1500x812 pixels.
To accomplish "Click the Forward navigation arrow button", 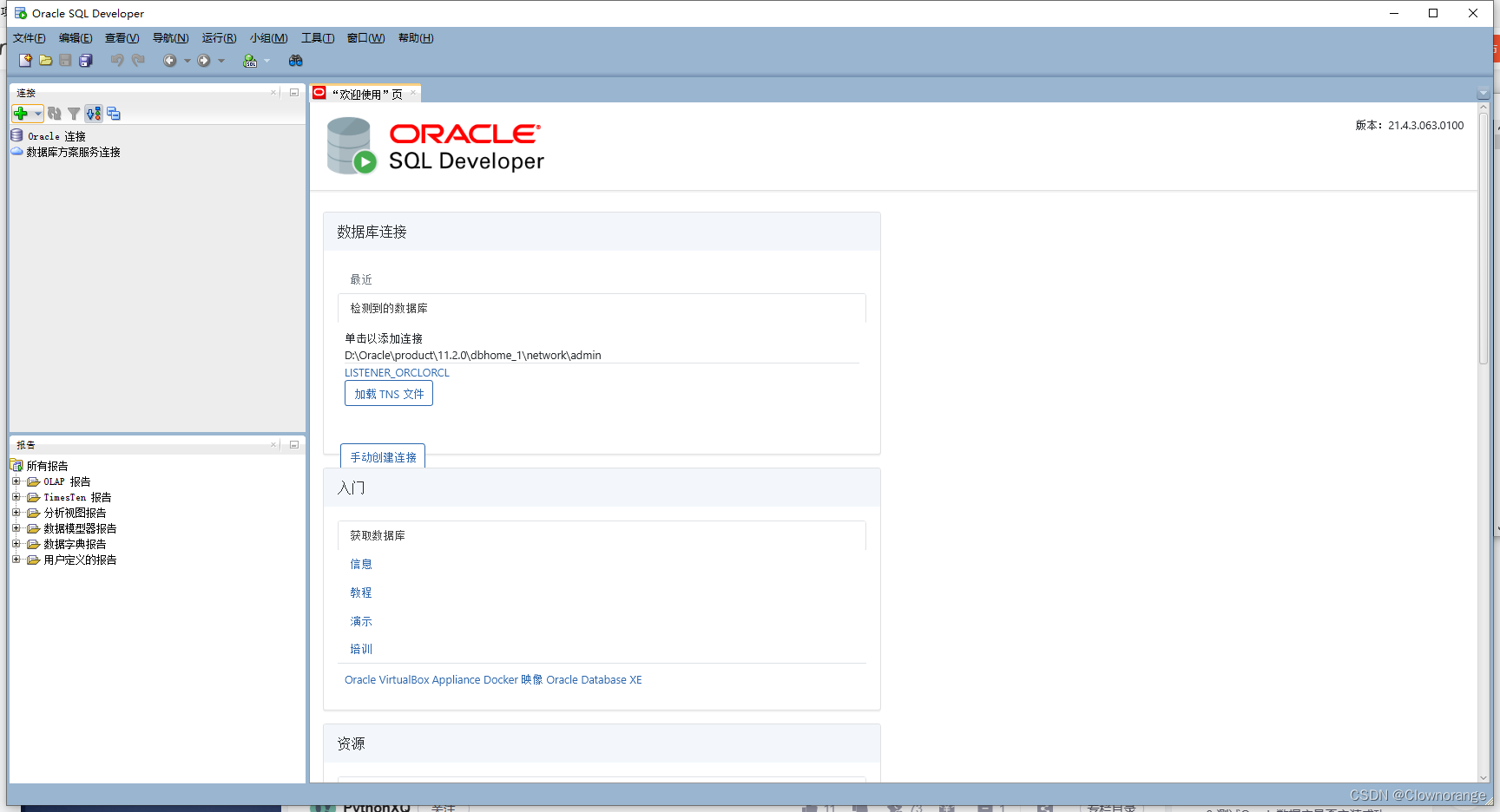I will 204,61.
